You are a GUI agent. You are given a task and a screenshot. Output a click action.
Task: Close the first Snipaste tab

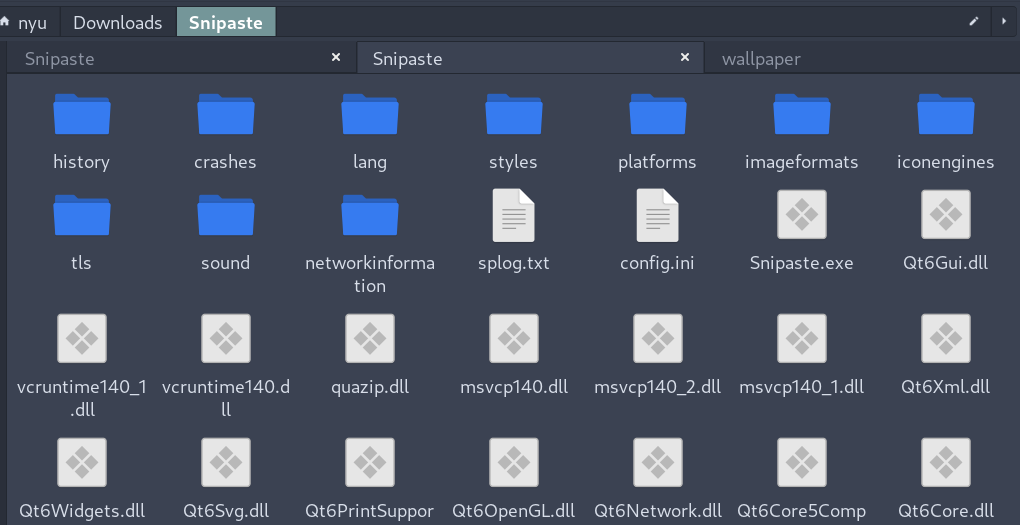click(x=336, y=58)
